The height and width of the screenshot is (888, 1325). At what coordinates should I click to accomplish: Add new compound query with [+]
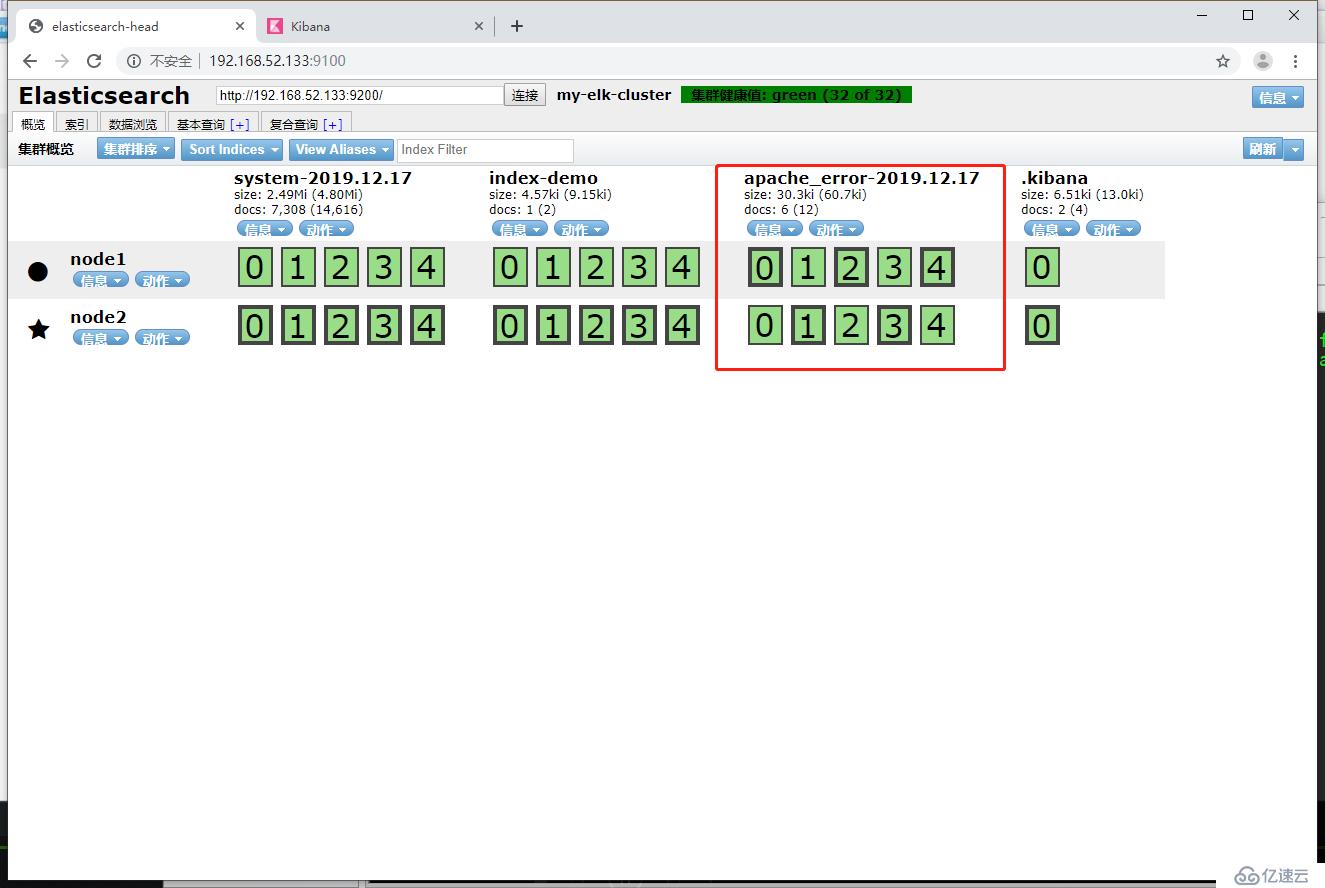(x=333, y=124)
